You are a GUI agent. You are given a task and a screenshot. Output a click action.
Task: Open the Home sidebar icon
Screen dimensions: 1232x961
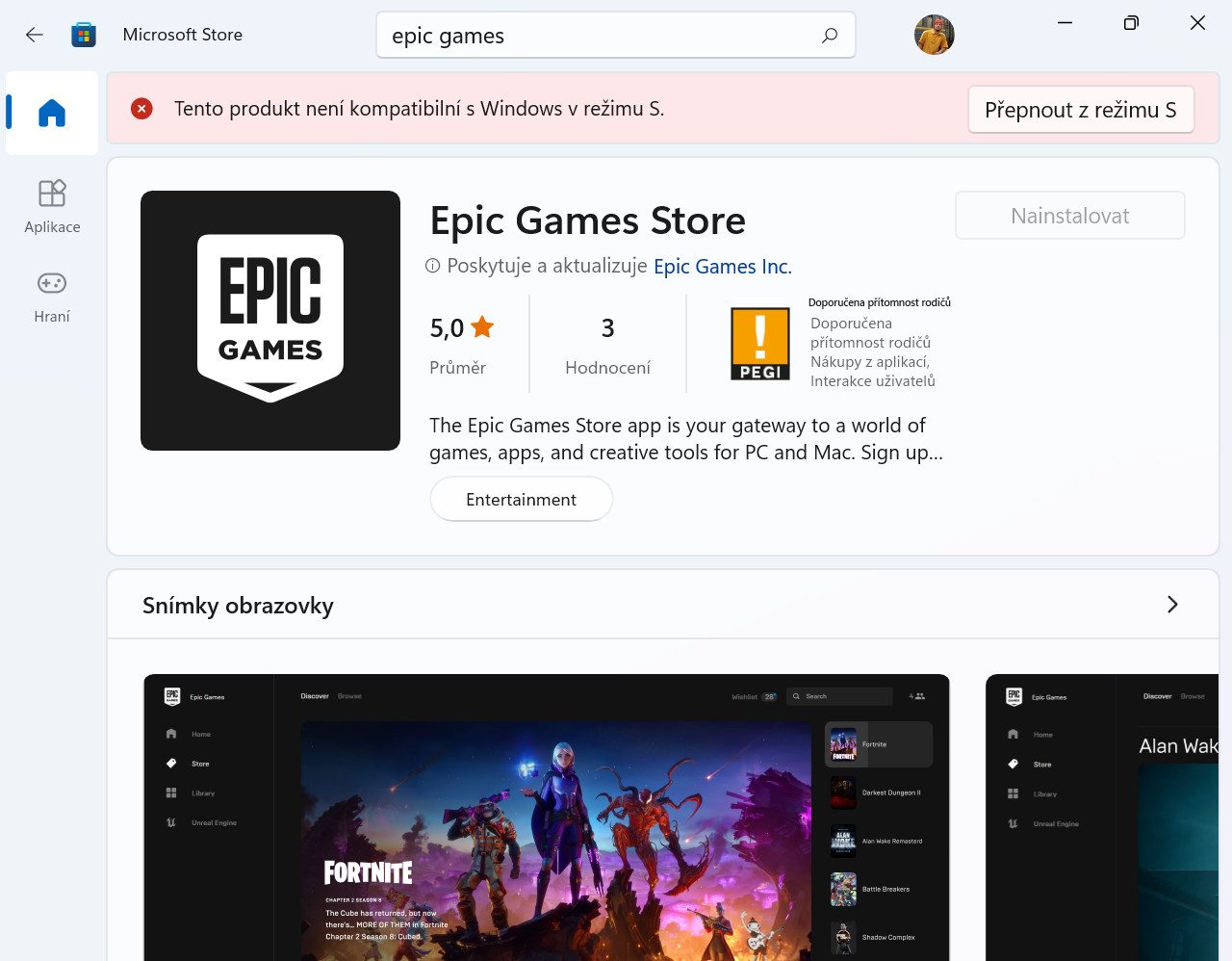tap(52, 114)
